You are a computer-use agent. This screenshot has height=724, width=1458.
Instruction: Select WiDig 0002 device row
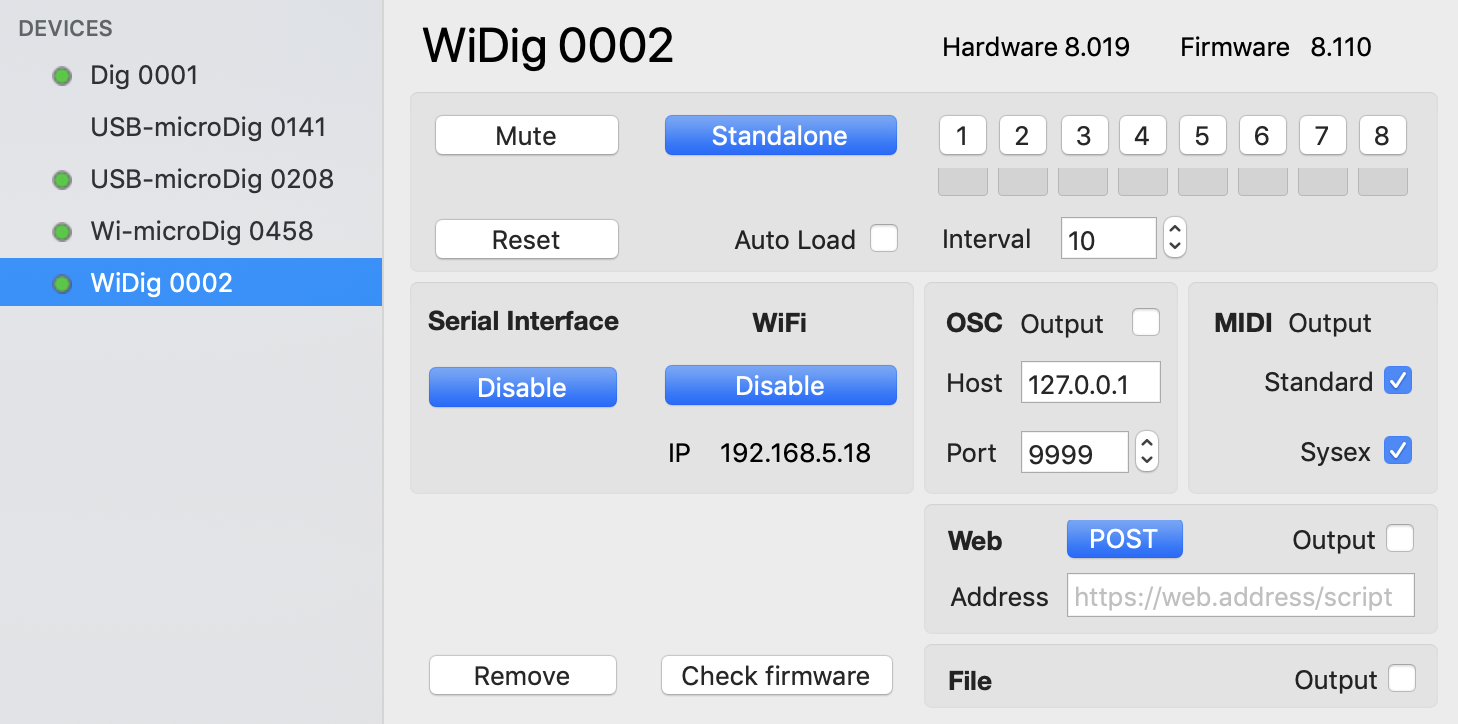191,283
